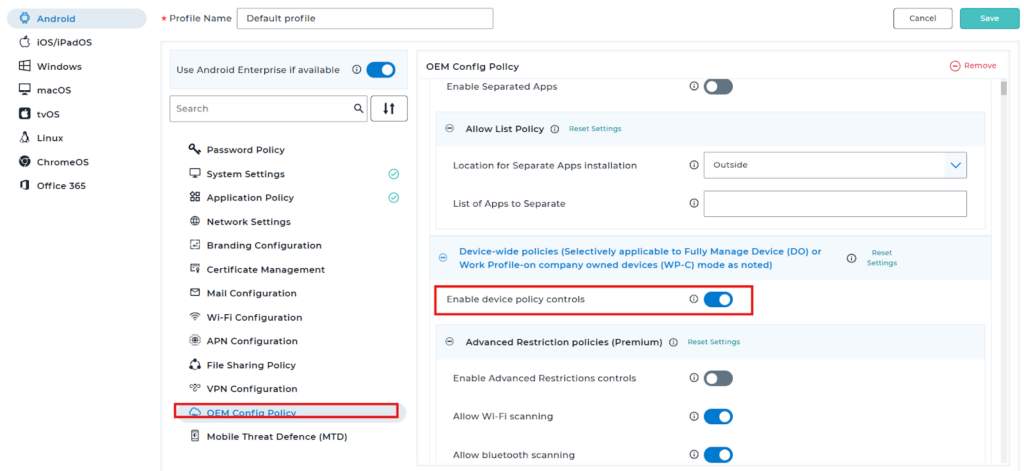This screenshot has height=471, width=1024.
Task: Remove the OEM Config Policy
Action: 973,66
